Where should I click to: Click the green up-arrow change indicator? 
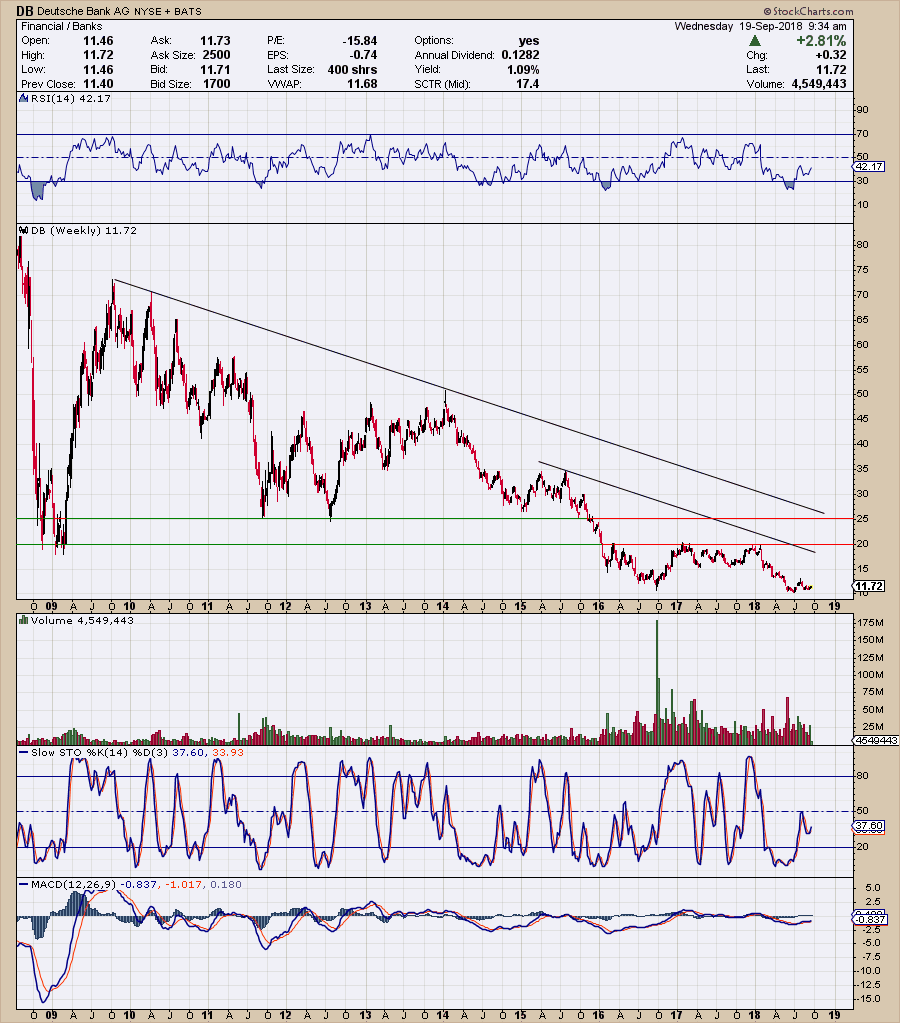click(754, 41)
